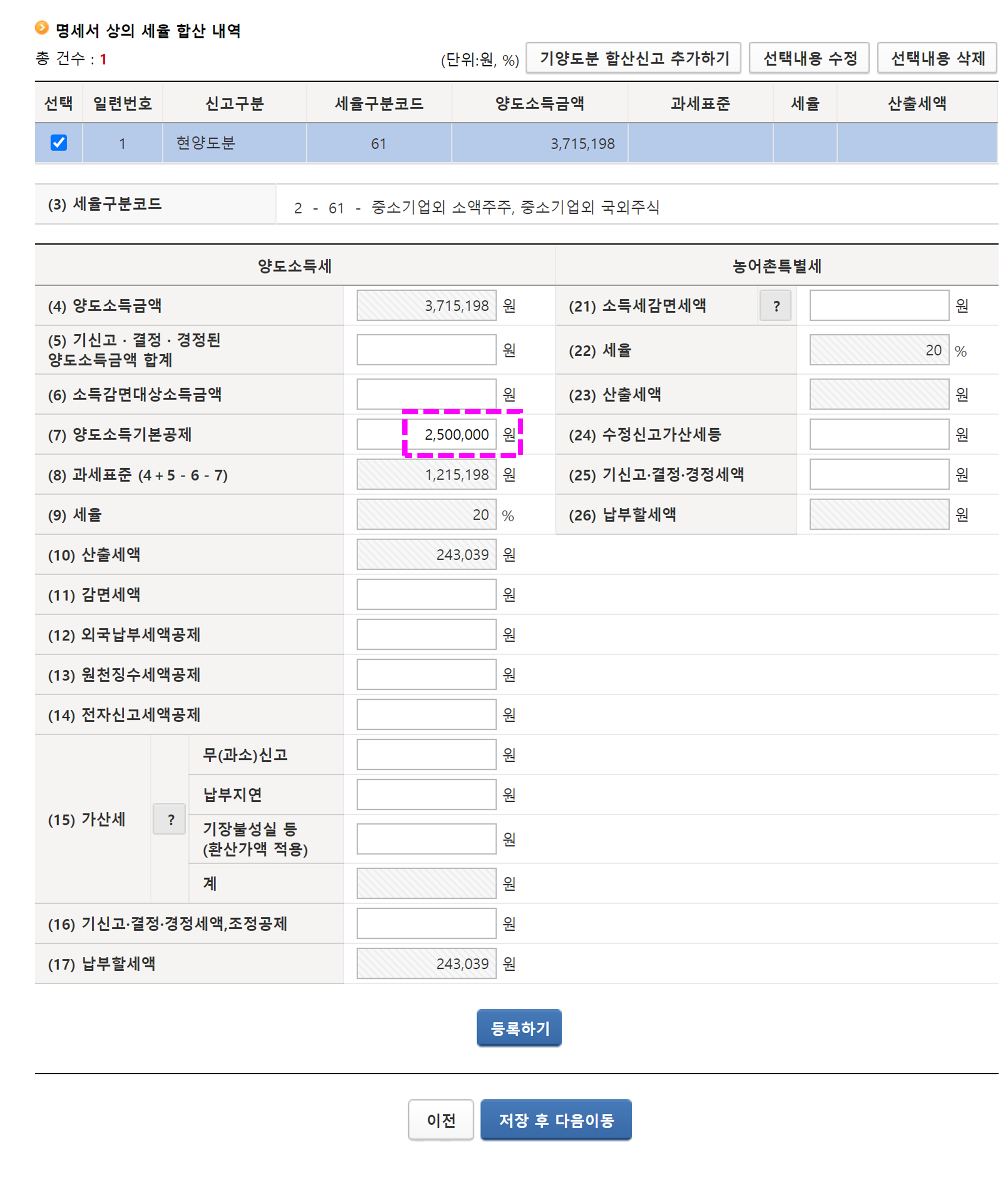
Task: Click the 세율구분코드 column header
Action: point(379,103)
